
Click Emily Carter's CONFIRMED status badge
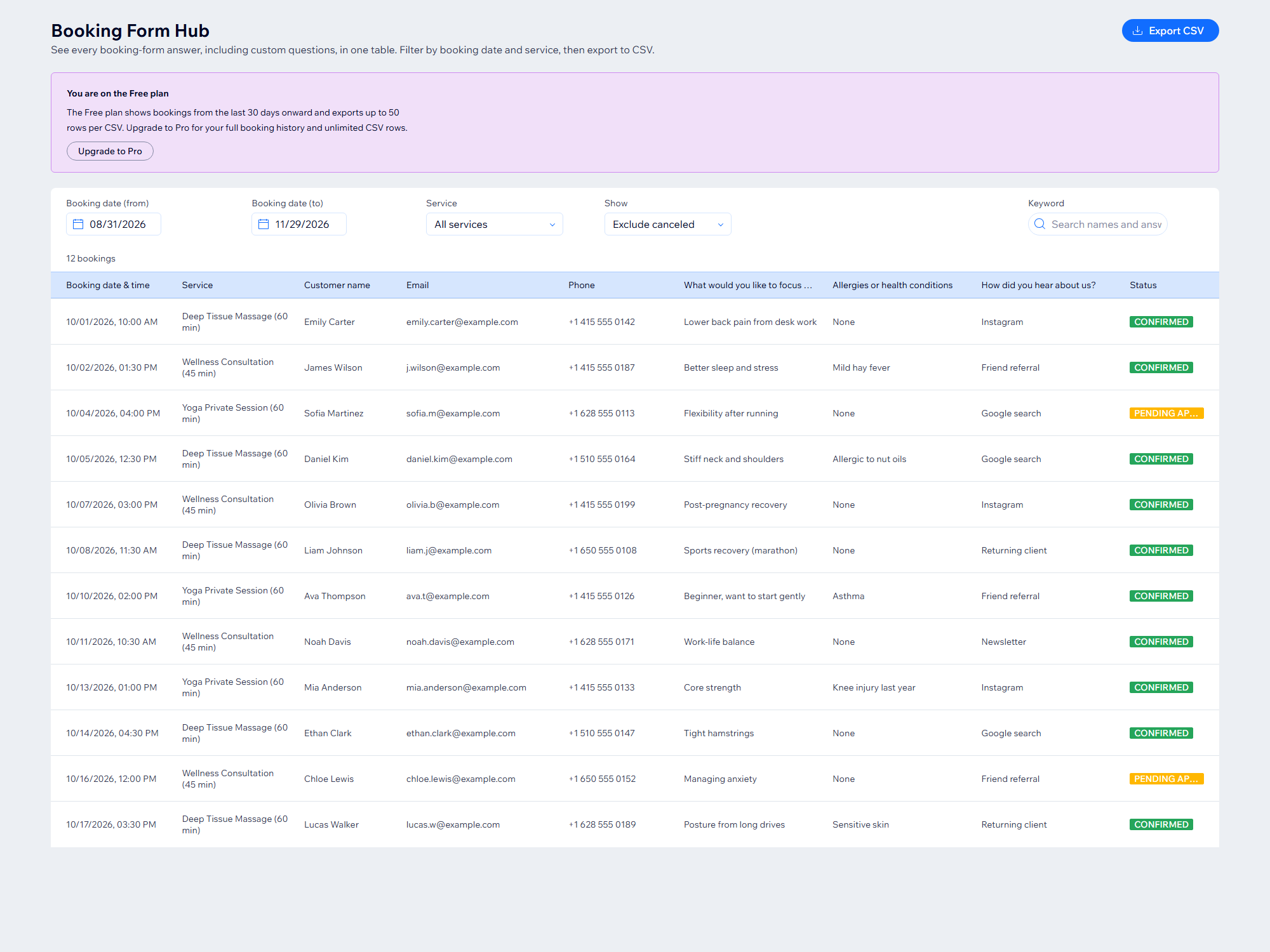[1161, 322]
